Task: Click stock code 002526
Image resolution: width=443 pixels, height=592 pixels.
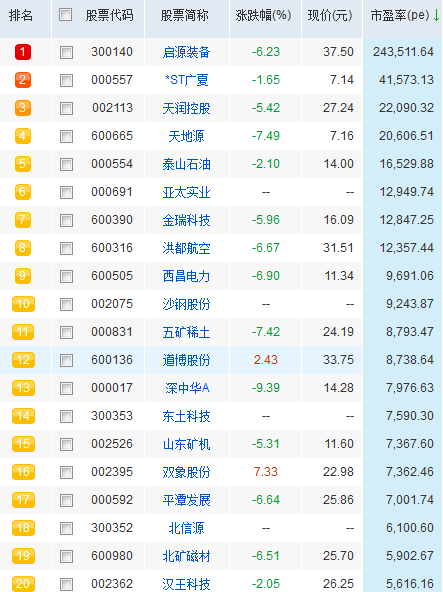Action: [112, 444]
